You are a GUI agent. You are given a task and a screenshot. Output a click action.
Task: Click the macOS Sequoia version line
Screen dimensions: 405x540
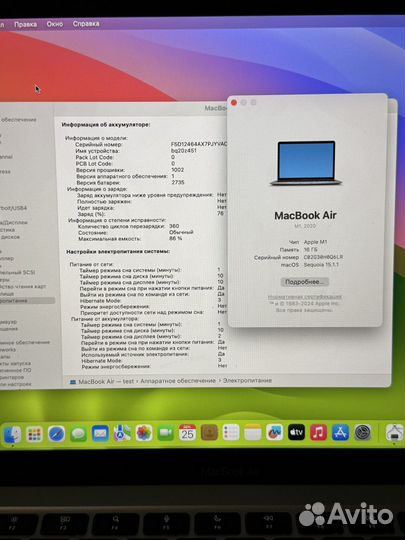(310, 264)
